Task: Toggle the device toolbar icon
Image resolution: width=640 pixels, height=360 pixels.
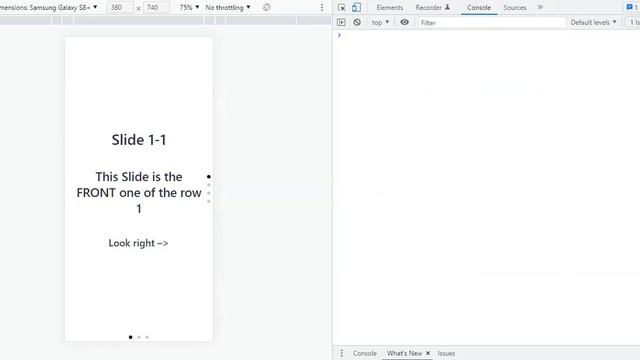Action: (x=356, y=7)
